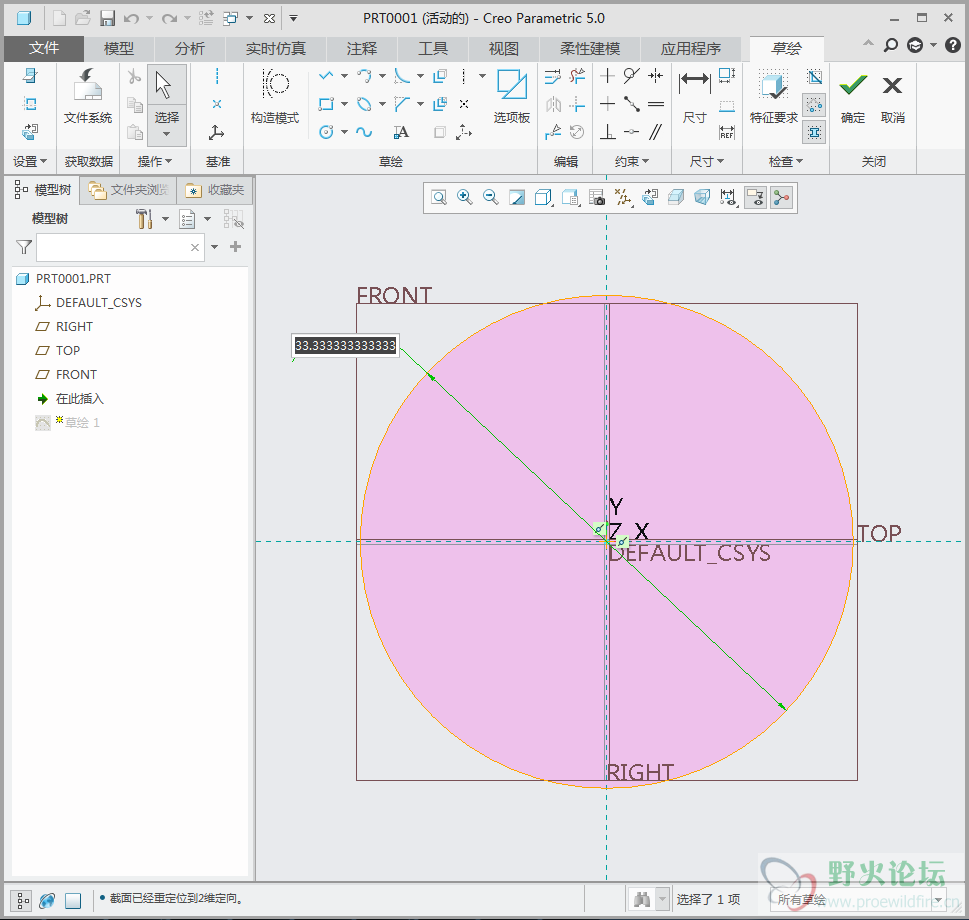Select the Chamfer sketch tool
Viewport: 969px width, 920px height.
point(402,104)
